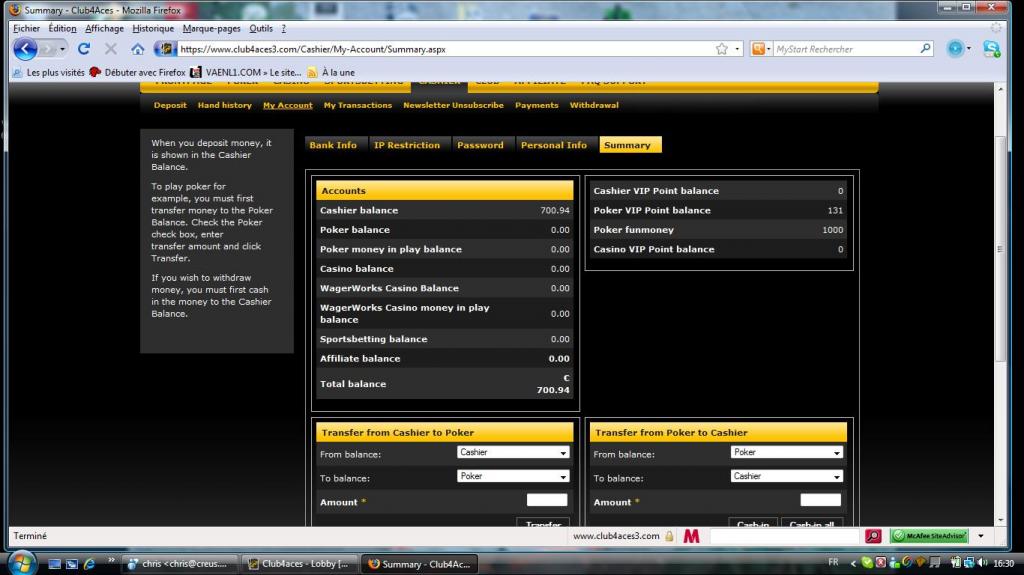Go to the Firefox home page icon

coord(137,49)
